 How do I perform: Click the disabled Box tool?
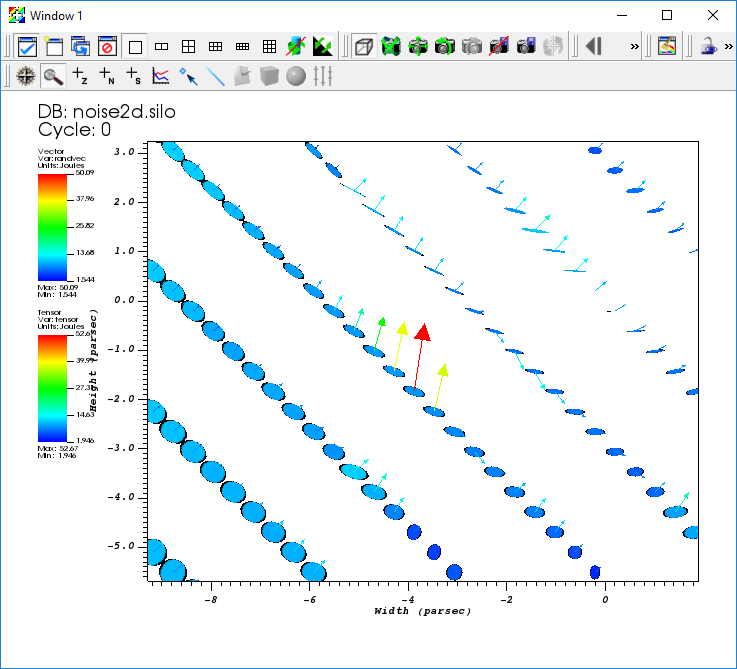pyautogui.click(x=269, y=76)
